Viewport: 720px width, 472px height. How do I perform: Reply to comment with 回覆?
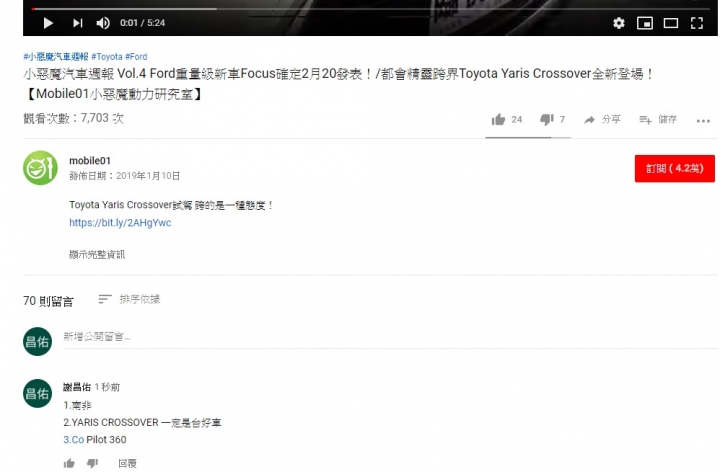127,463
